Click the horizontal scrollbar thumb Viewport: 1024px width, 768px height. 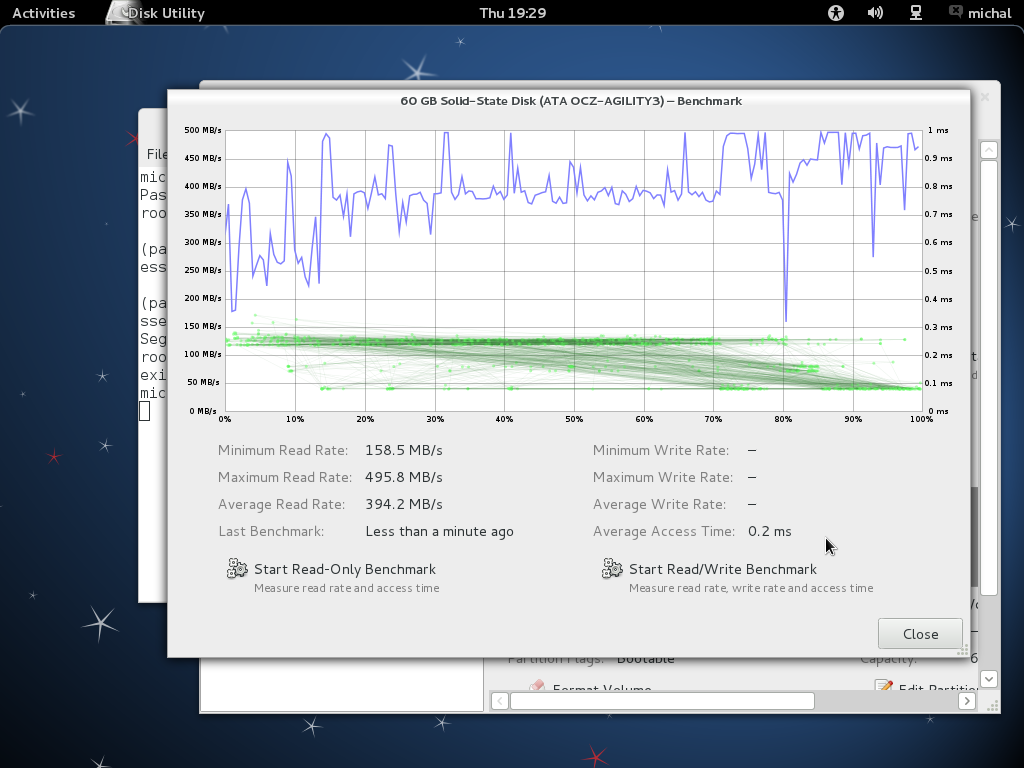(x=662, y=701)
